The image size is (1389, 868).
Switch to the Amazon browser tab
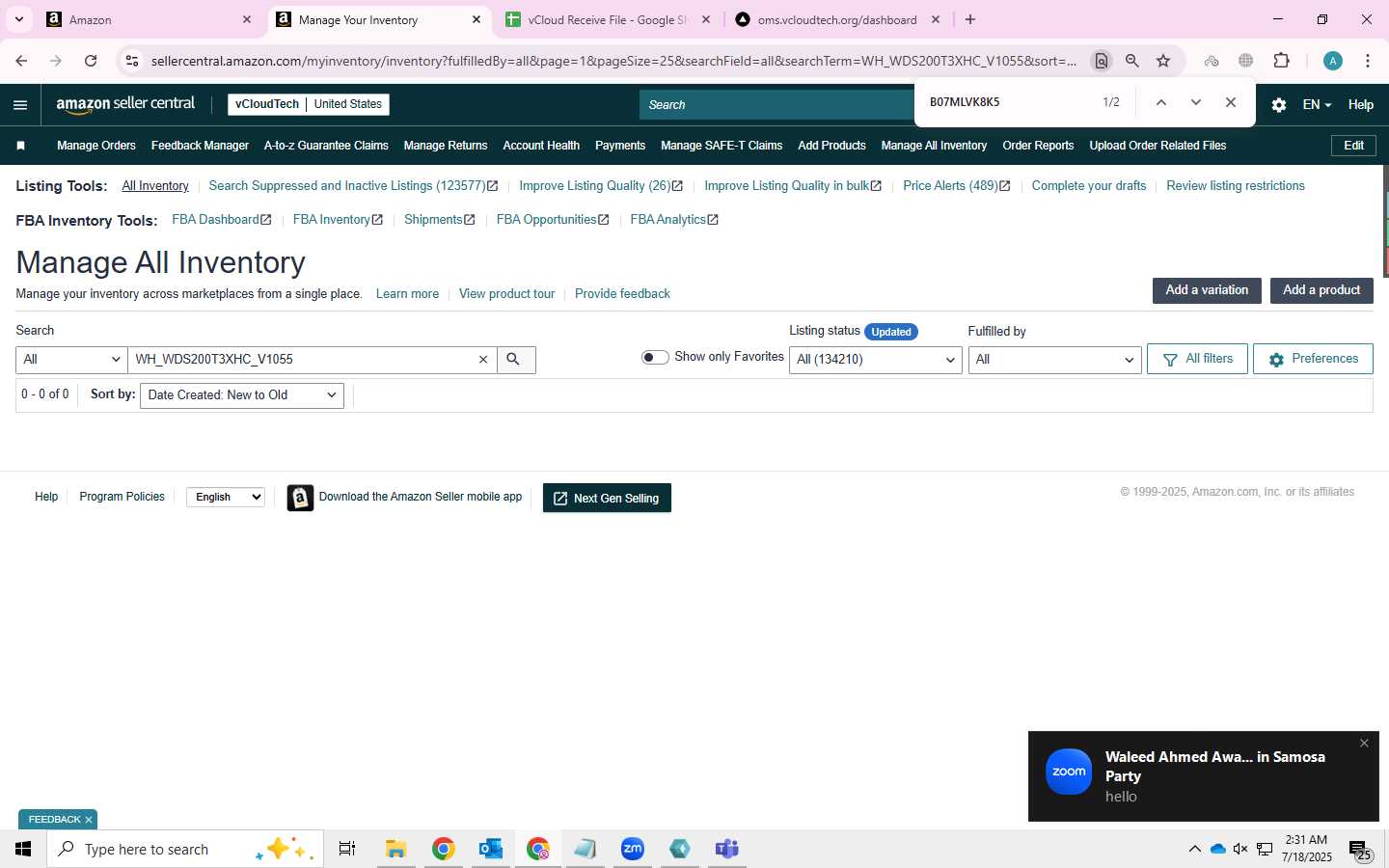(150, 19)
